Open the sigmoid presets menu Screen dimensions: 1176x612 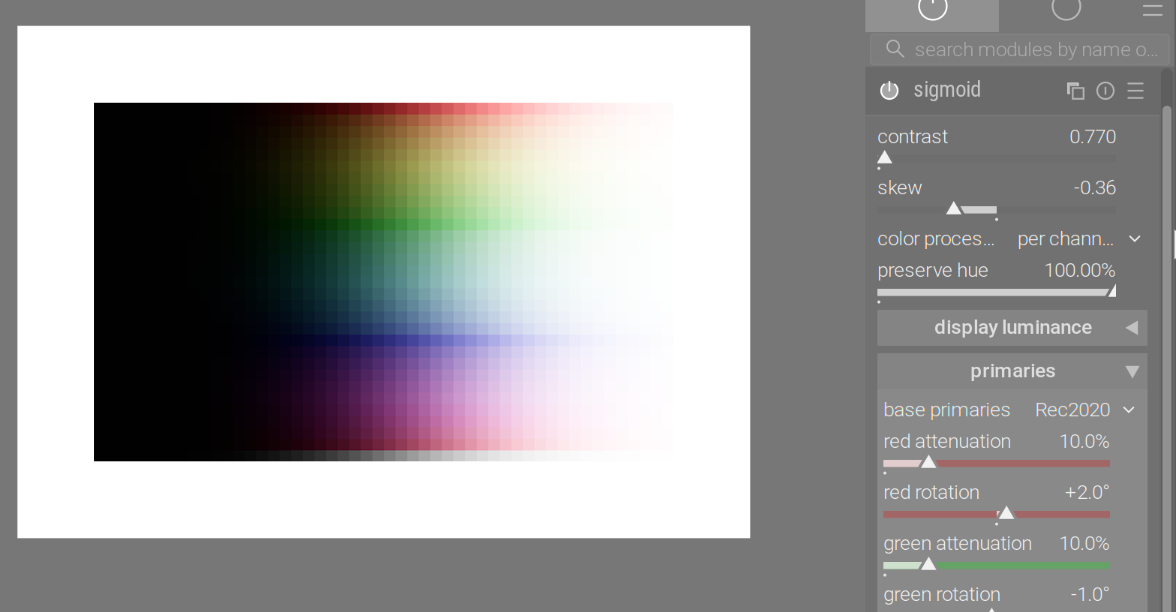1135,91
